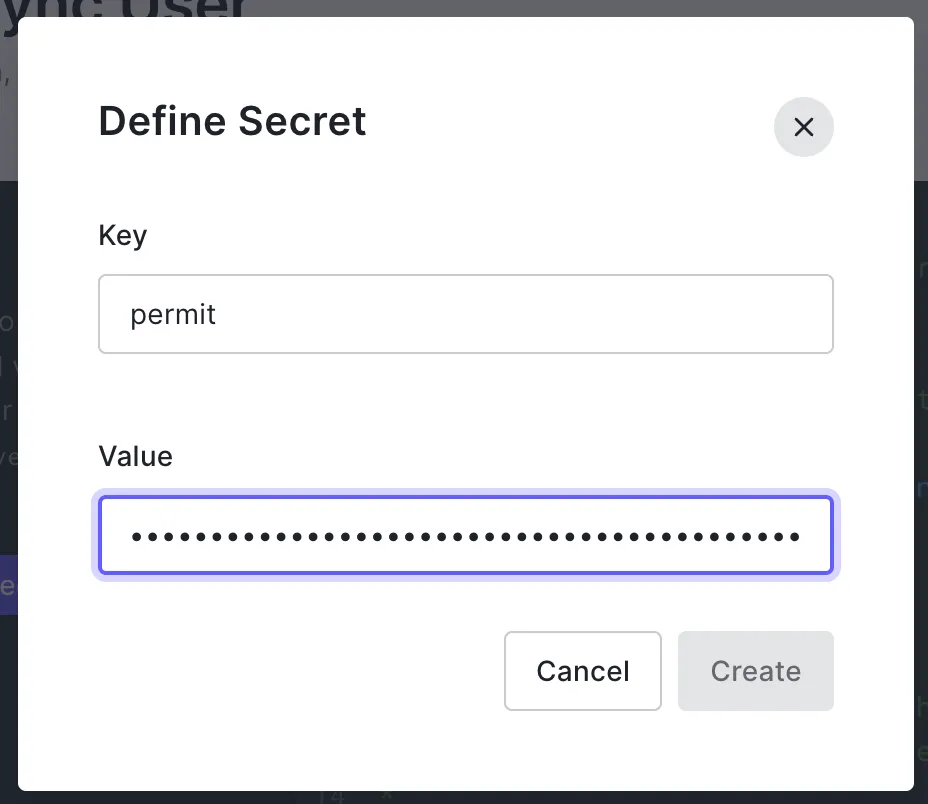Click the Value field label
The width and height of the screenshot is (928, 804).
[x=134, y=456]
